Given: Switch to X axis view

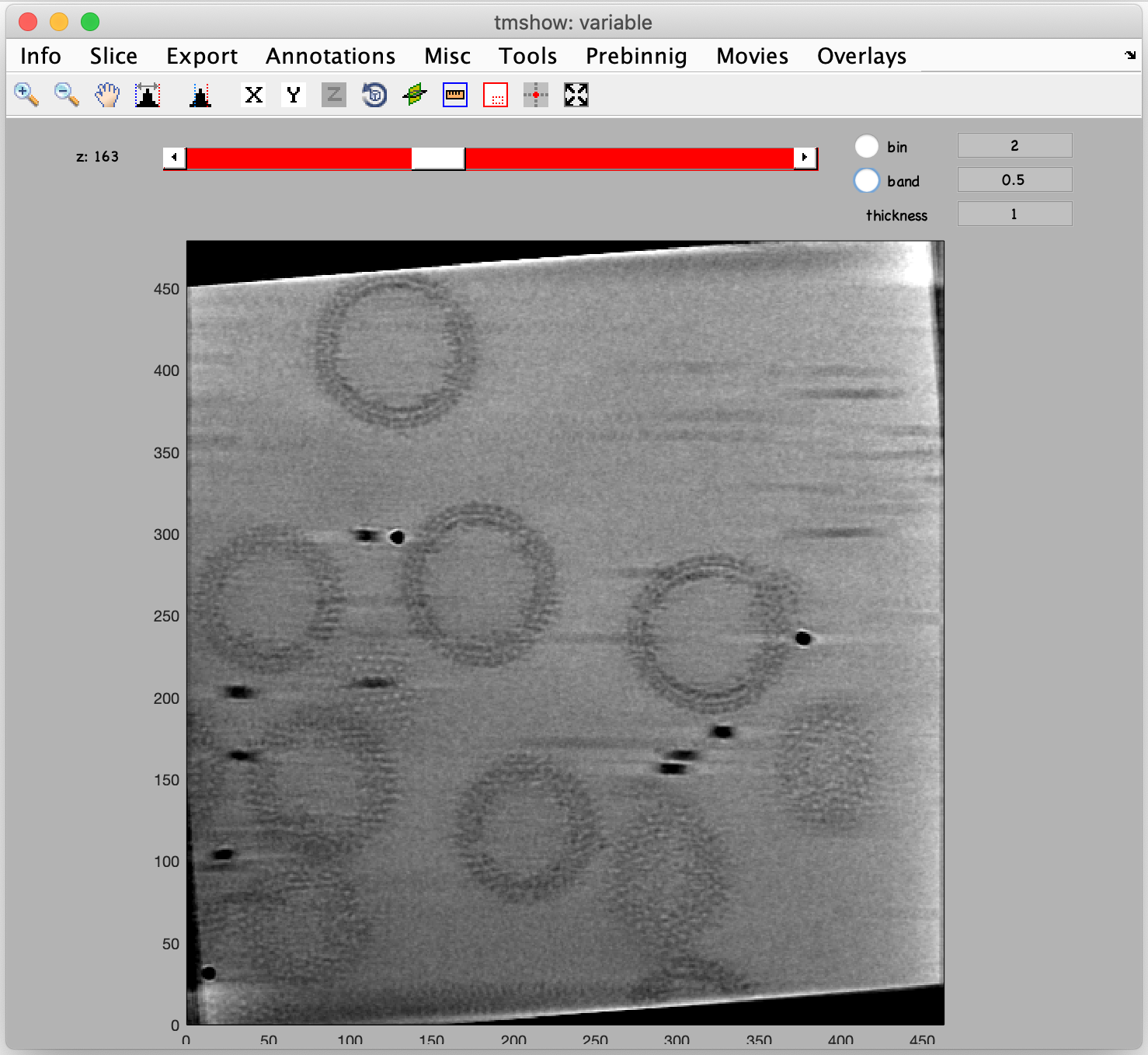Looking at the screenshot, I should tap(253, 95).
